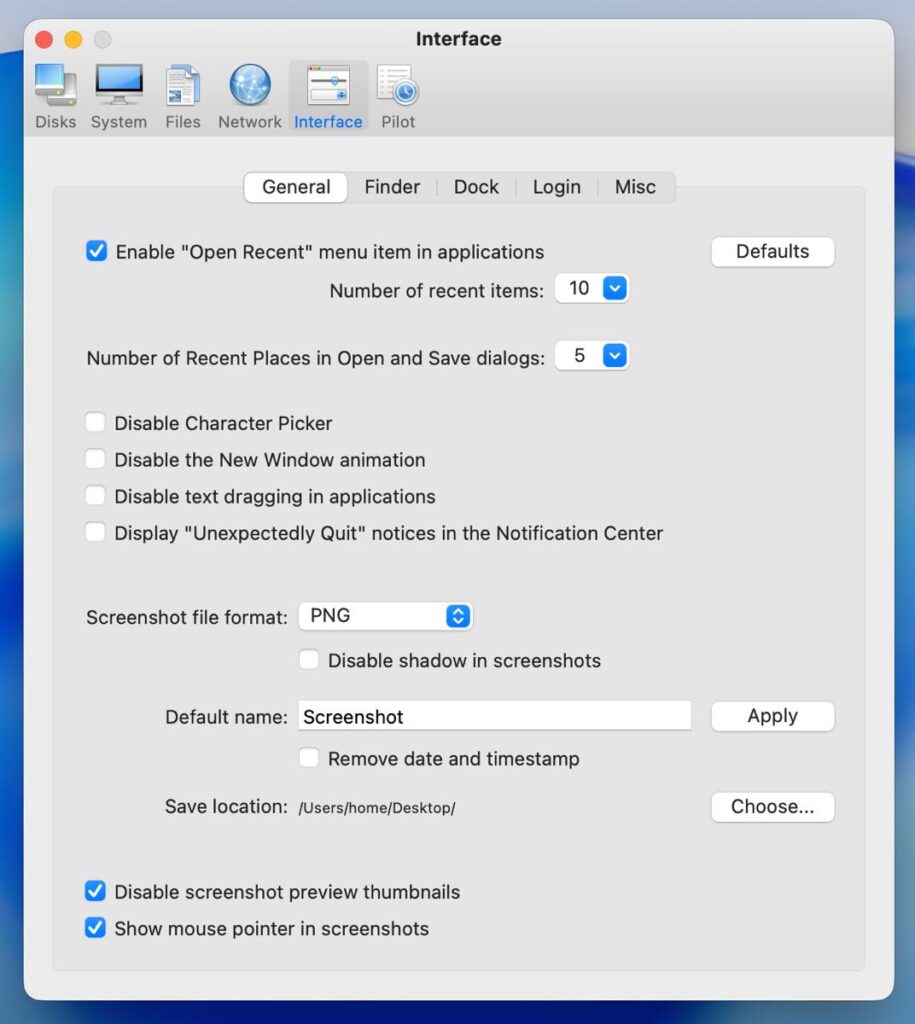Click the Defaults button
This screenshot has width=915, height=1024.
(772, 252)
